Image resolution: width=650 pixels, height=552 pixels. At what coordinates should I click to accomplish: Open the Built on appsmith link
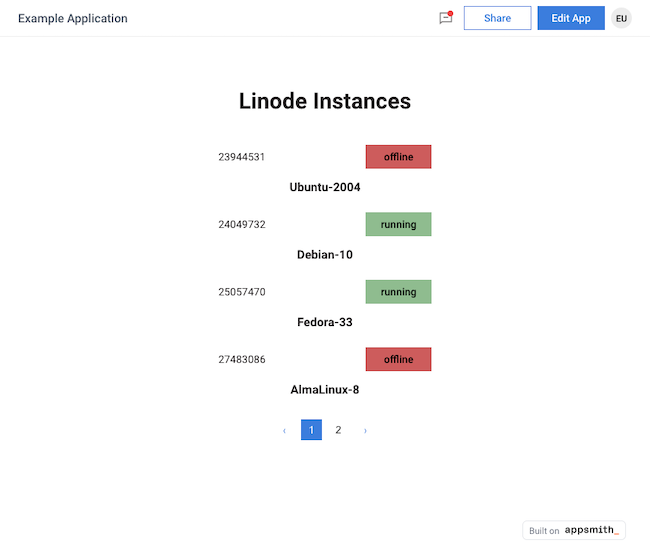point(574,530)
